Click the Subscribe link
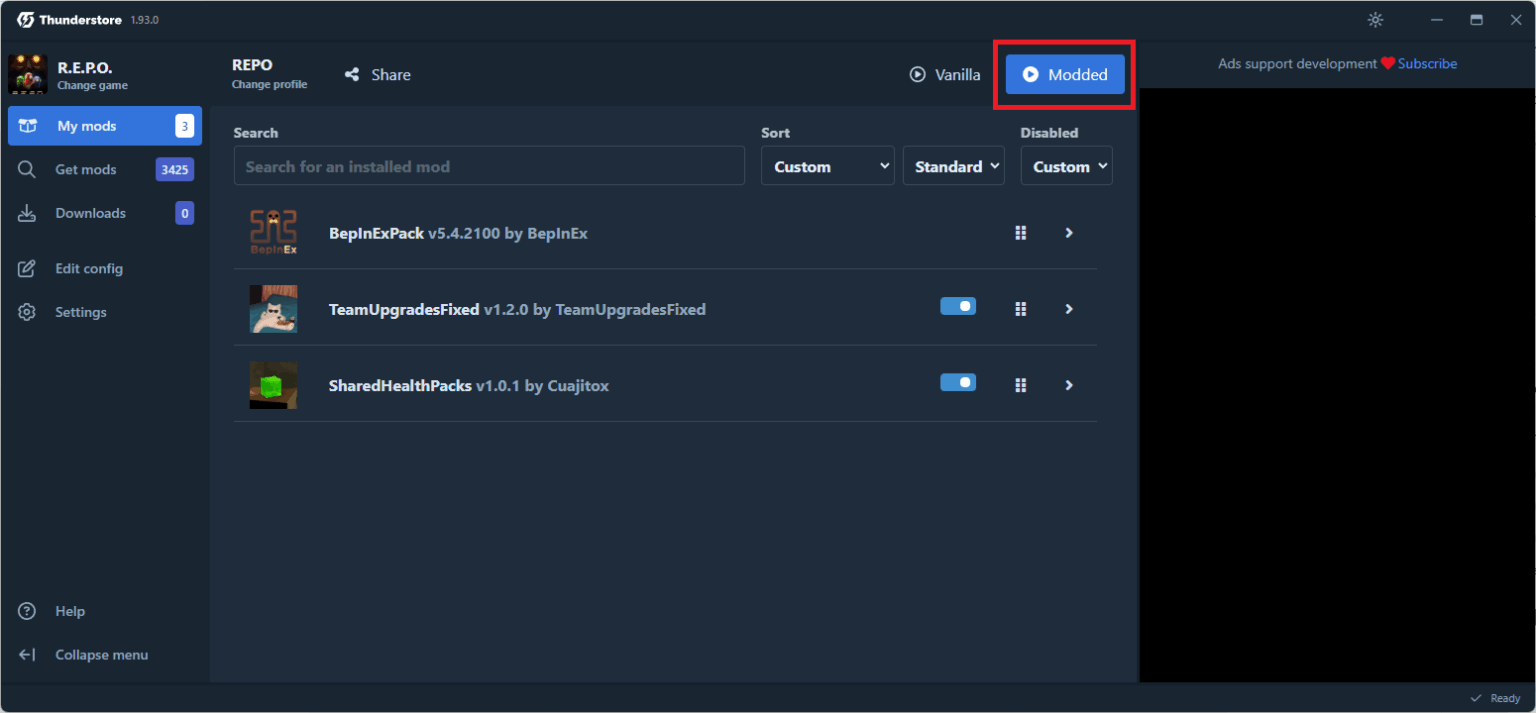Image resolution: width=1536 pixels, height=713 pixels. (x=1427, y=64)
